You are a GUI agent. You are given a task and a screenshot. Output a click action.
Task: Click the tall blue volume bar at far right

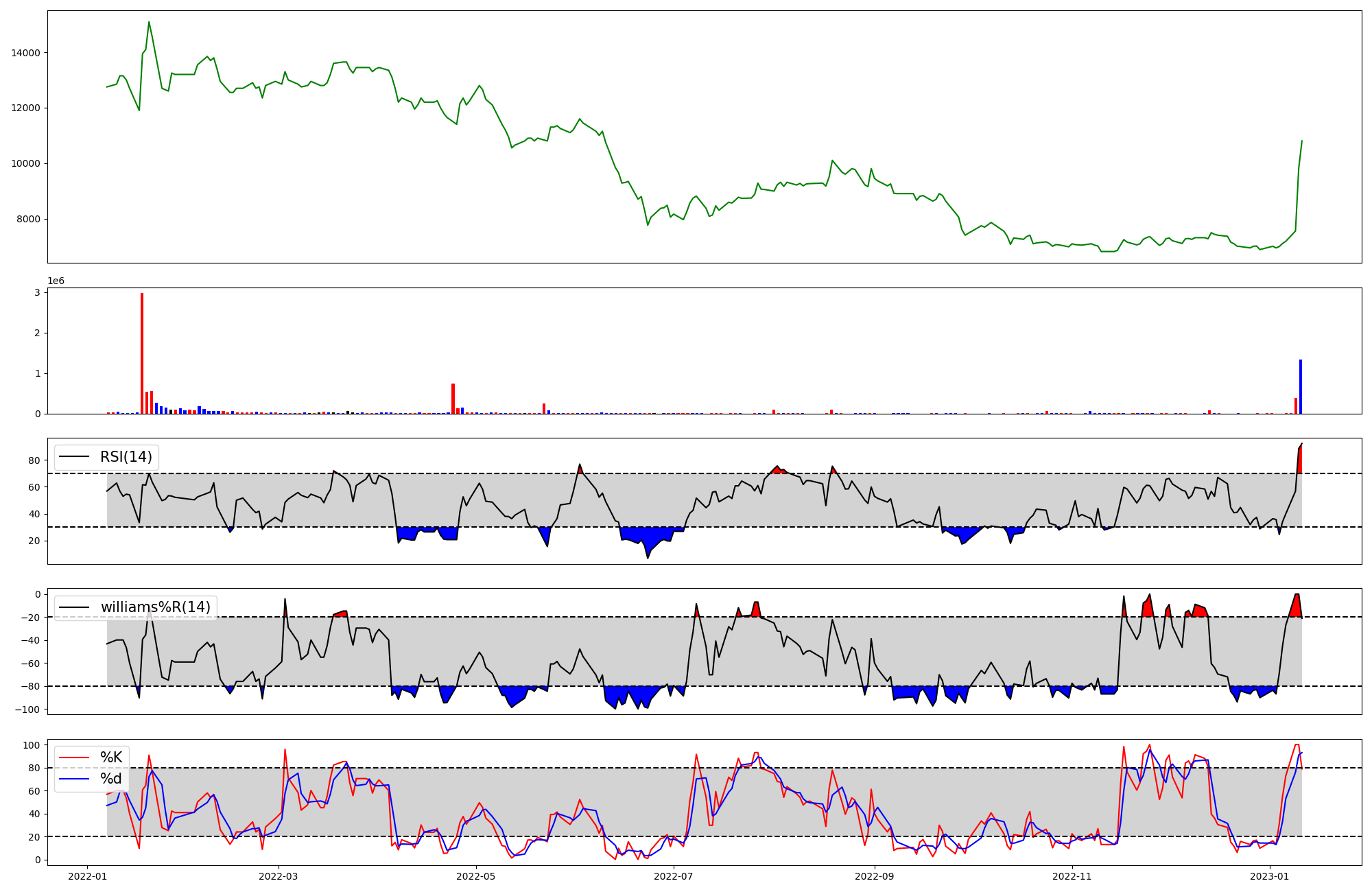(x=1300, y=386)
